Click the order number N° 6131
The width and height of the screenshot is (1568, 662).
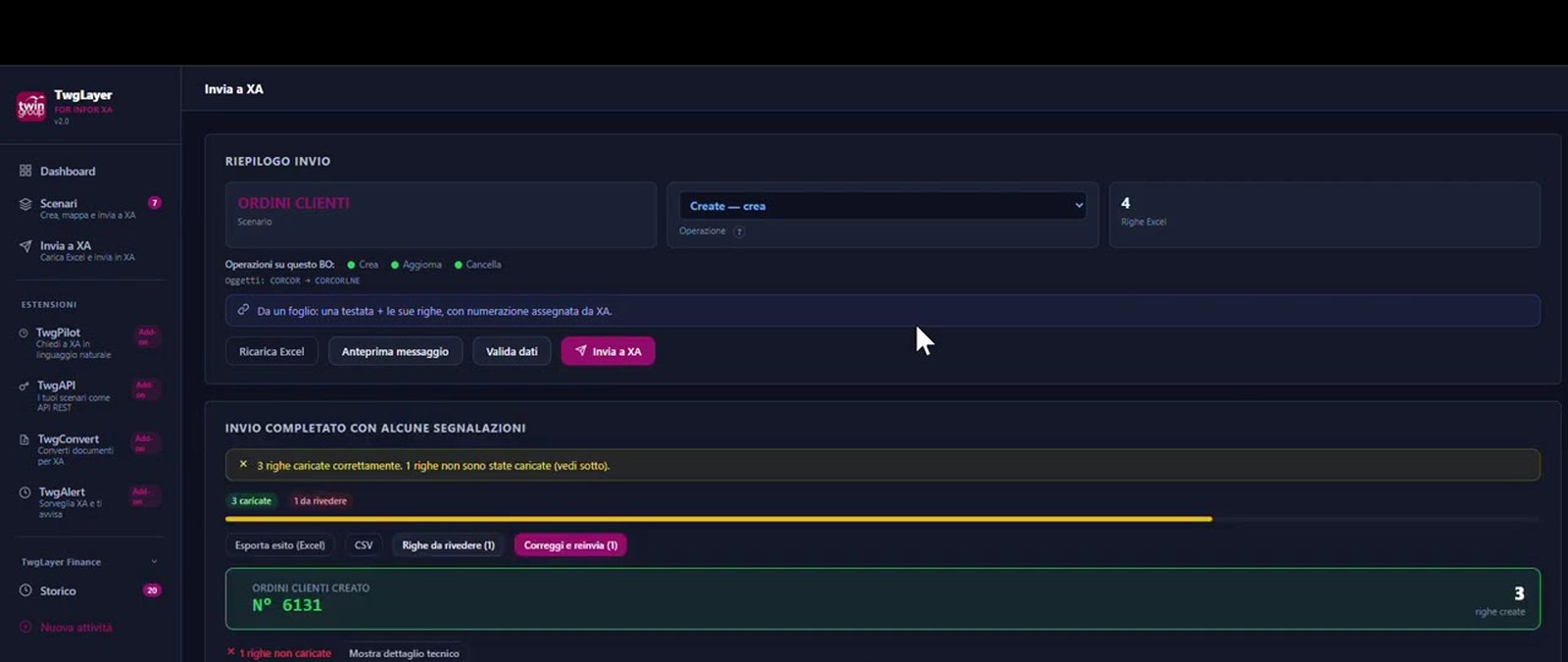click(287, 605)
